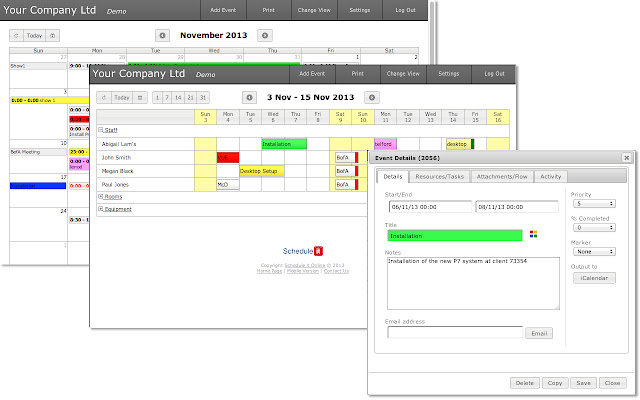Click the previous month arrow beside November 2013
Viewport: 640px width, 400px height.
(x=162, y=36)
